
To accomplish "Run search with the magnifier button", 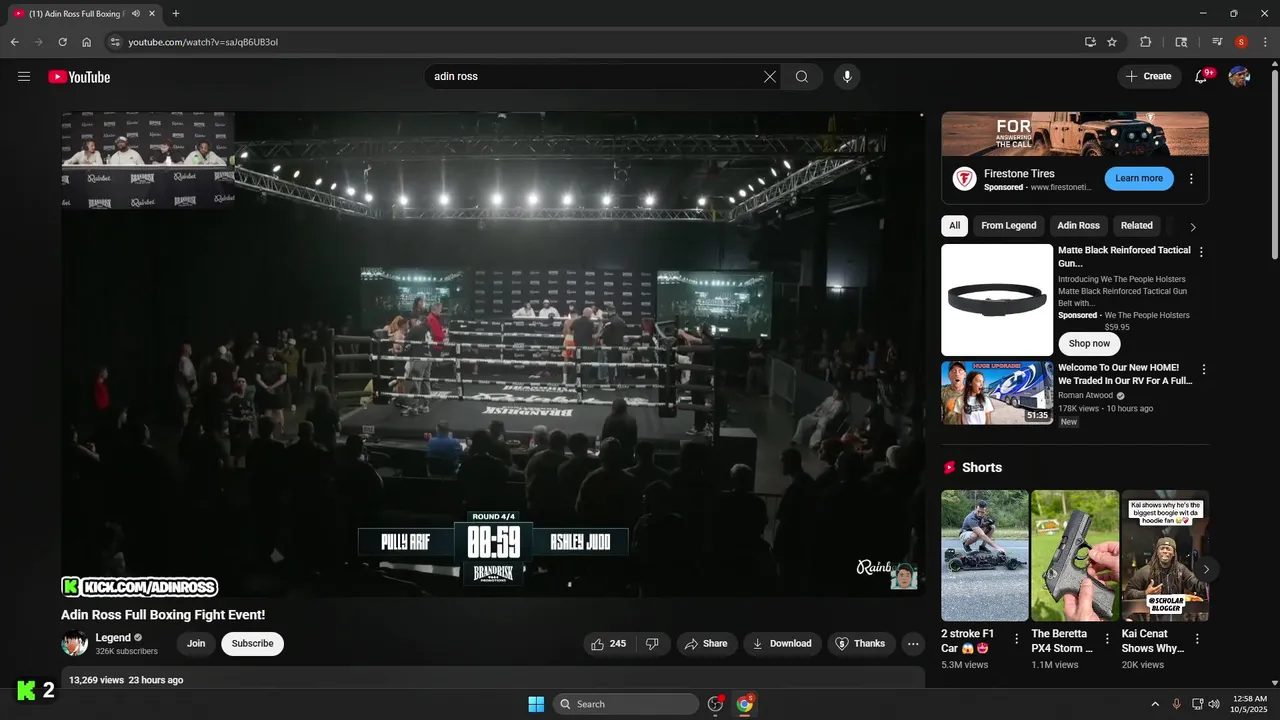I will pos(802,77).
